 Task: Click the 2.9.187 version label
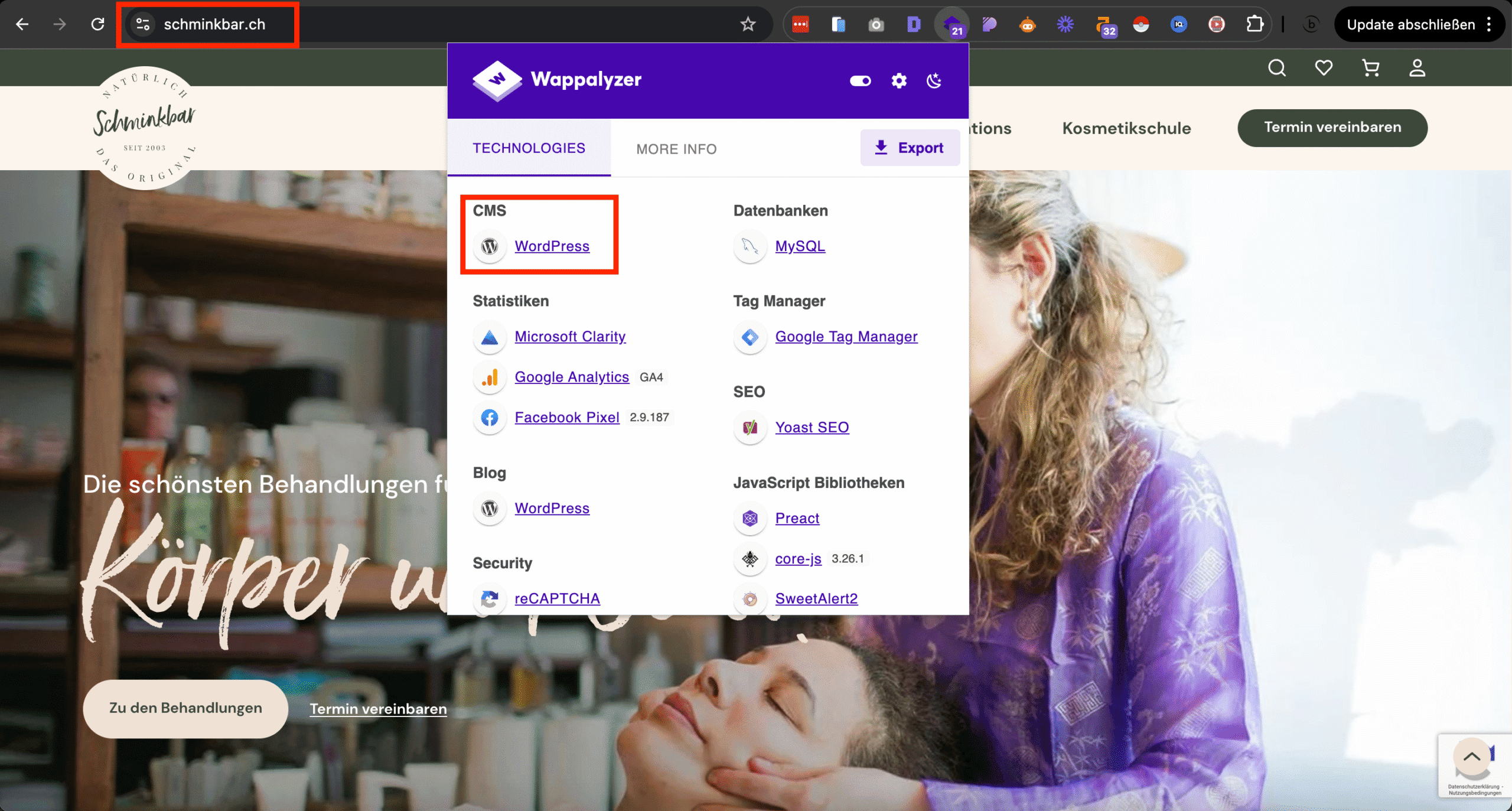click(x=649, y=417)
